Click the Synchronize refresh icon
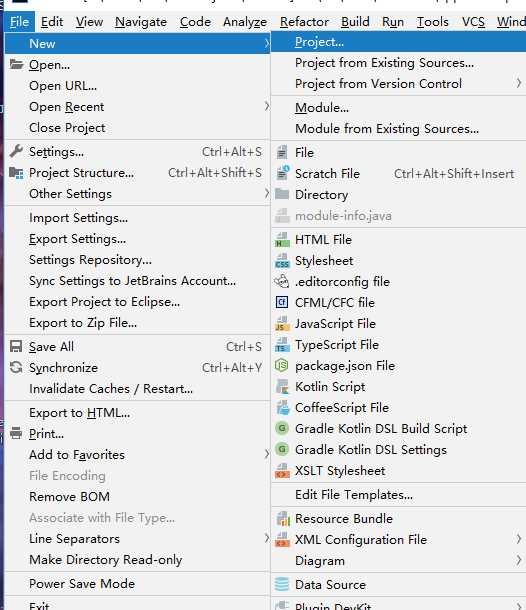Screen dimensions: 526x610 coord(16,367)
